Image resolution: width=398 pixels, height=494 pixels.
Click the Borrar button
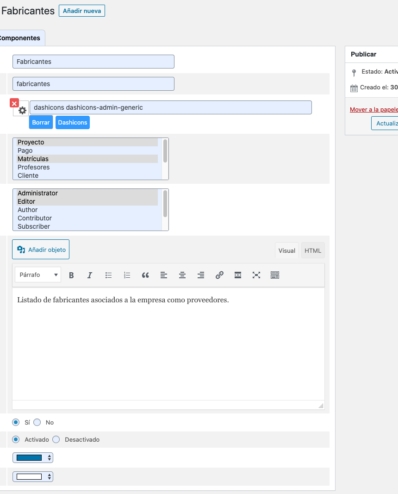coord(41,122)
